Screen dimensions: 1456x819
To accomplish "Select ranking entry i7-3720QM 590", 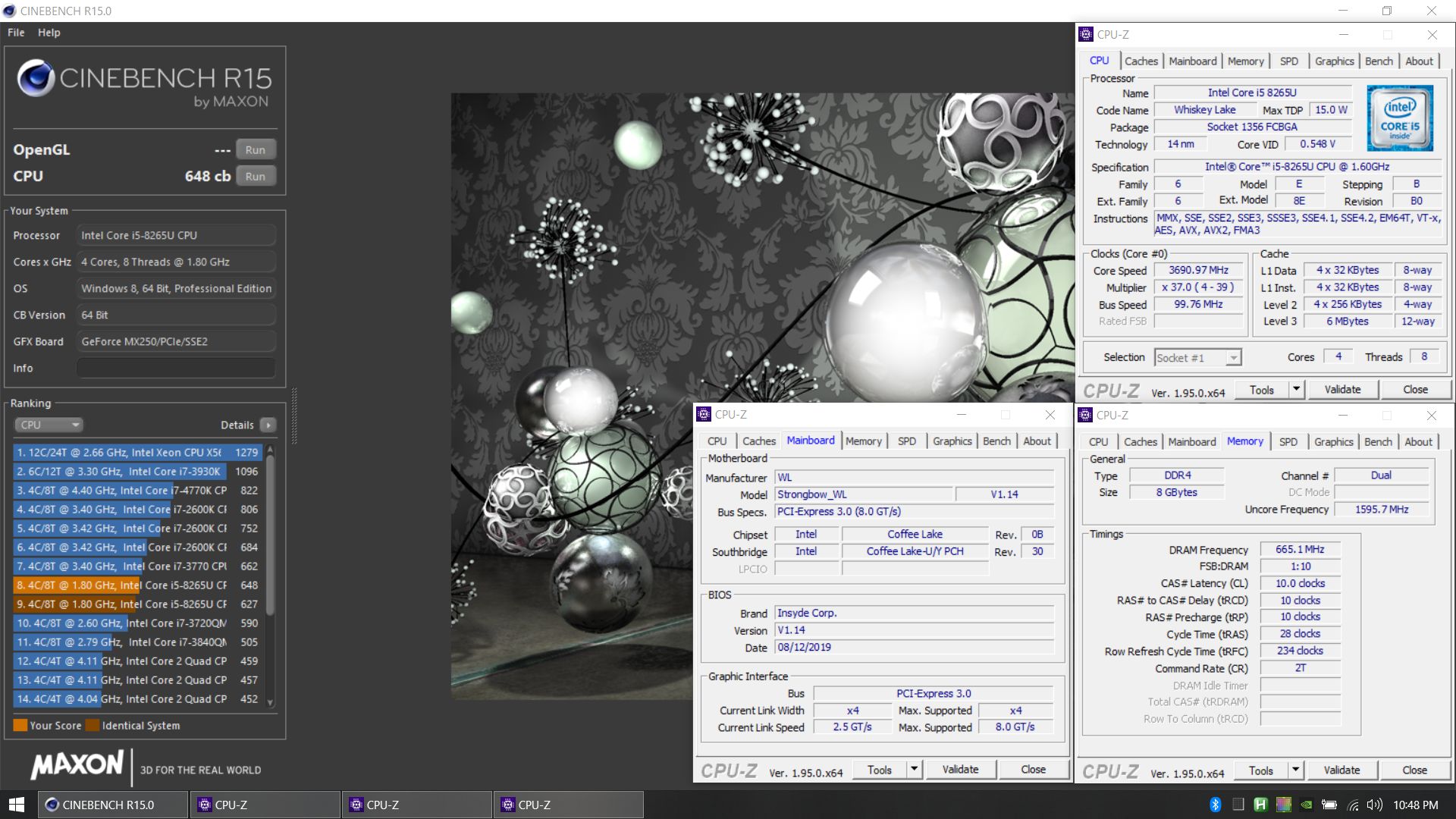I will (137, 623).
